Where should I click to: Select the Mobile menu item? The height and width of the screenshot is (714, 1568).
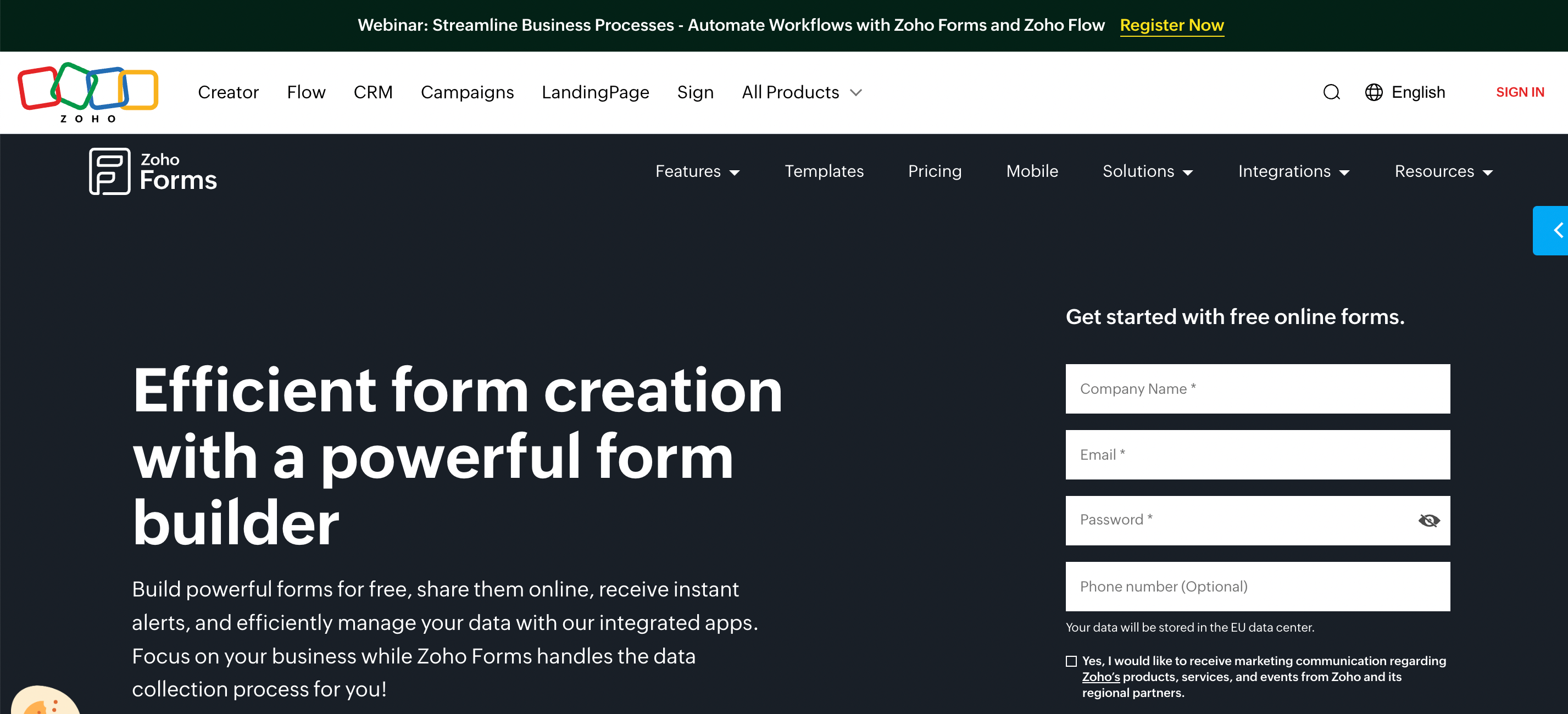1032,171
